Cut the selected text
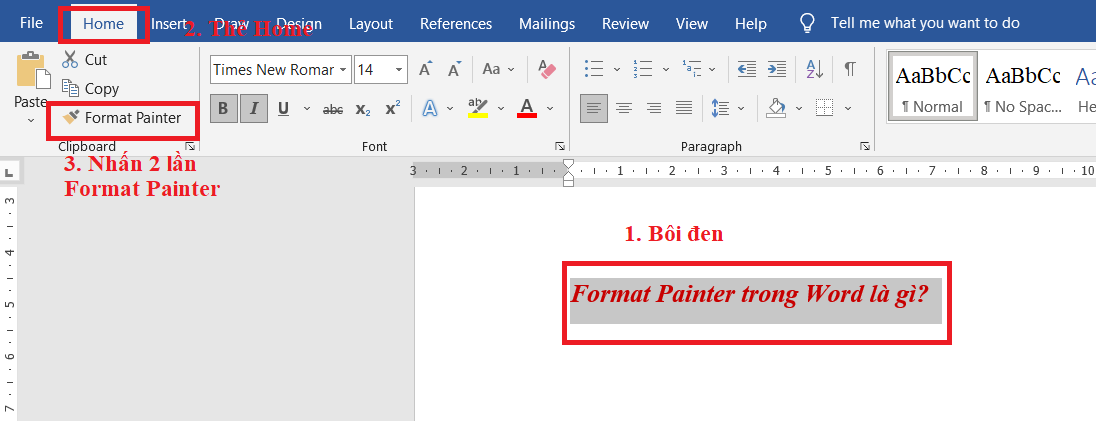The height and width of the screenshot is (421, 1096). (x=85, y=59)
